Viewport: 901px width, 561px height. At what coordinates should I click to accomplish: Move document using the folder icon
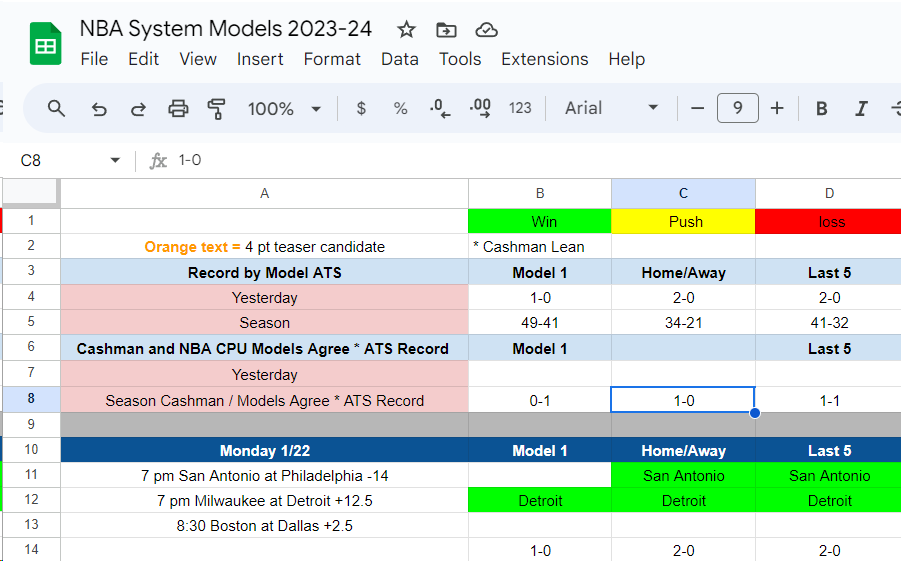tap(446, 29)
